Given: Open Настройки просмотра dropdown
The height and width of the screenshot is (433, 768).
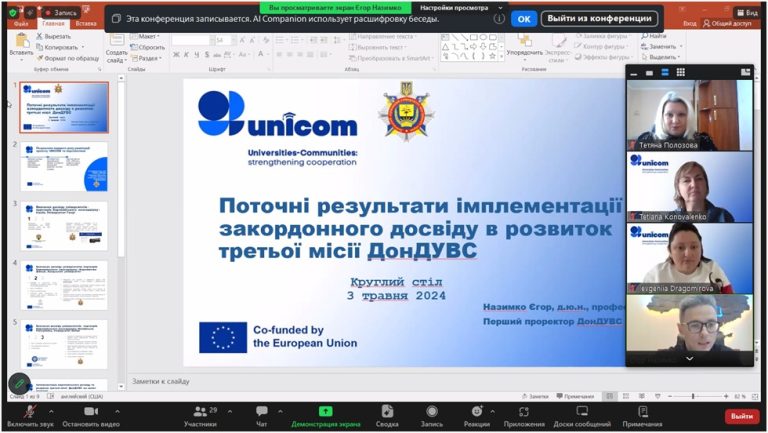Looking at the screenshot, I should coord(460,8).
